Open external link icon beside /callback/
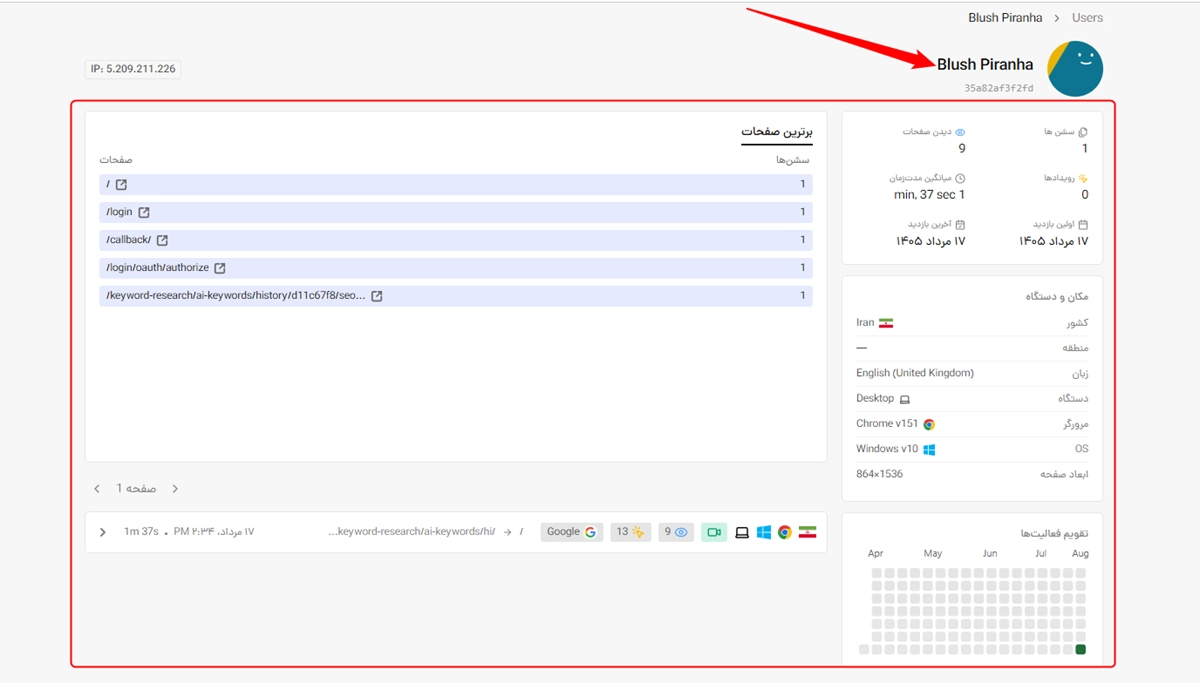 click(x=162, y=240)
